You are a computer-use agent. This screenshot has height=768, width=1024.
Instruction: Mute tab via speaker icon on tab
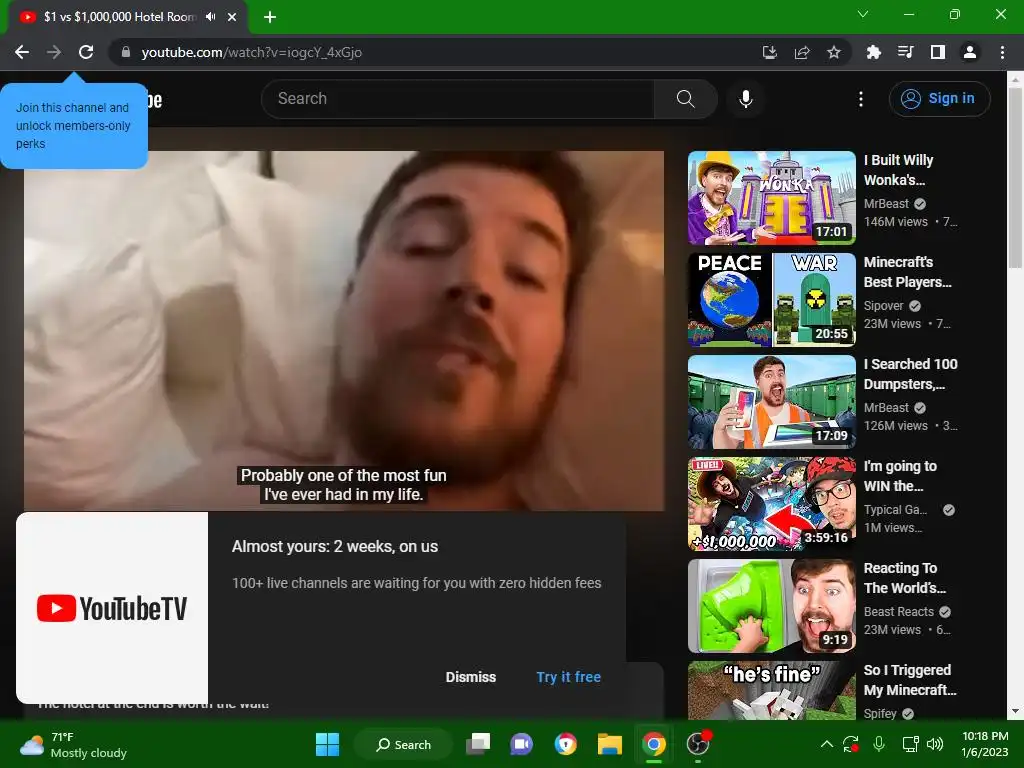[210, 17]
